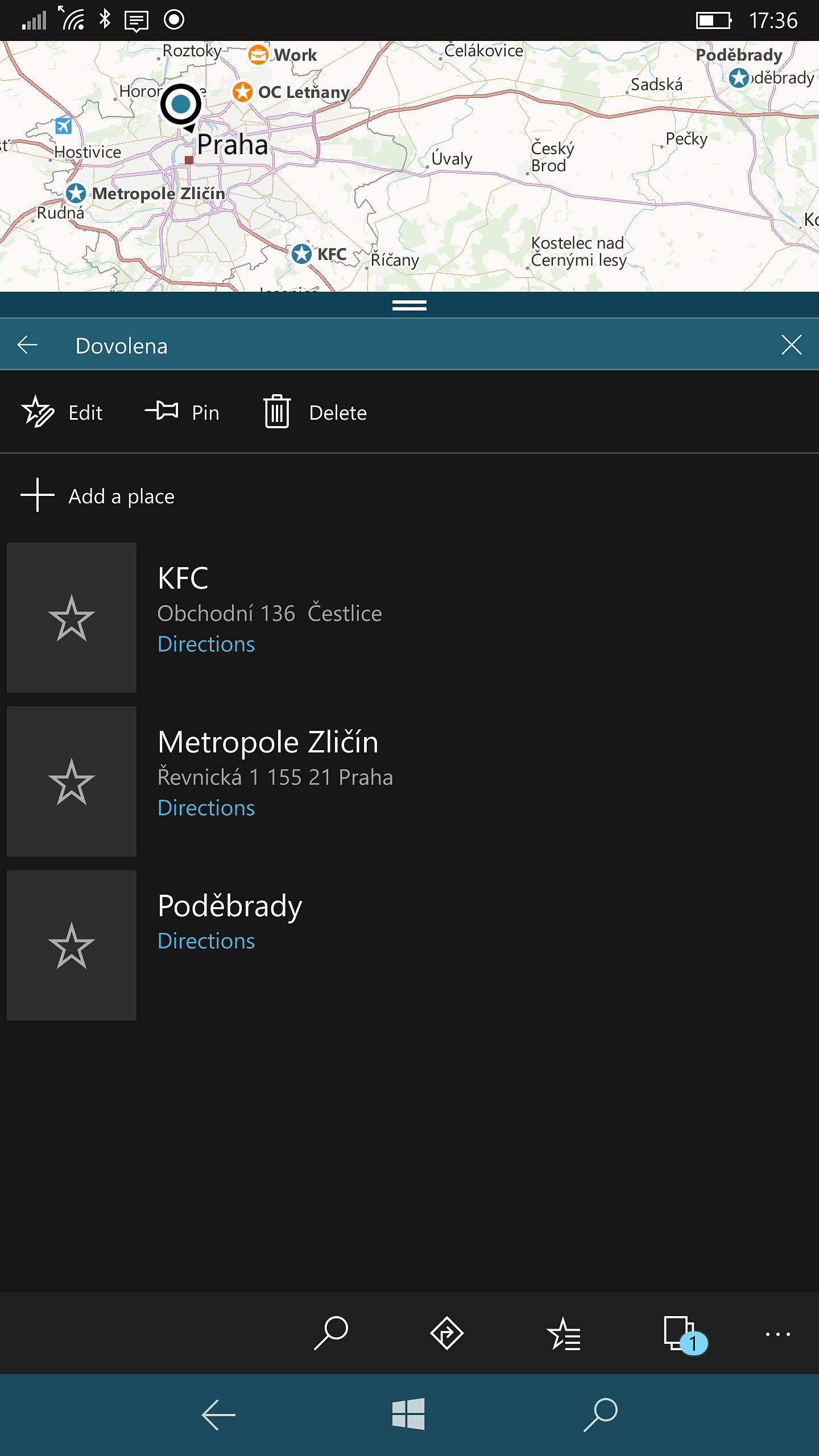
Task: Open the saved places favorites icon
Action: click(x=563, y=1333)
